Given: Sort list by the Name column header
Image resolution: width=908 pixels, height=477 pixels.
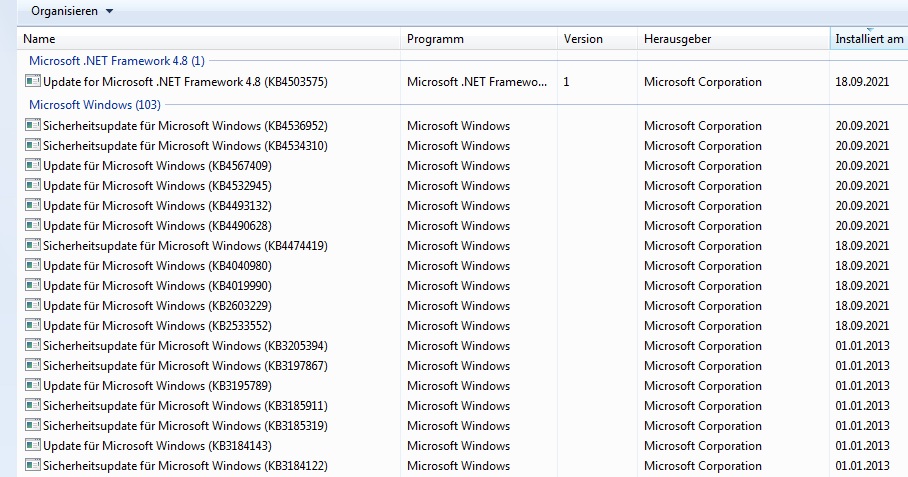Looking at the screenshot, I should click(210, 39).
